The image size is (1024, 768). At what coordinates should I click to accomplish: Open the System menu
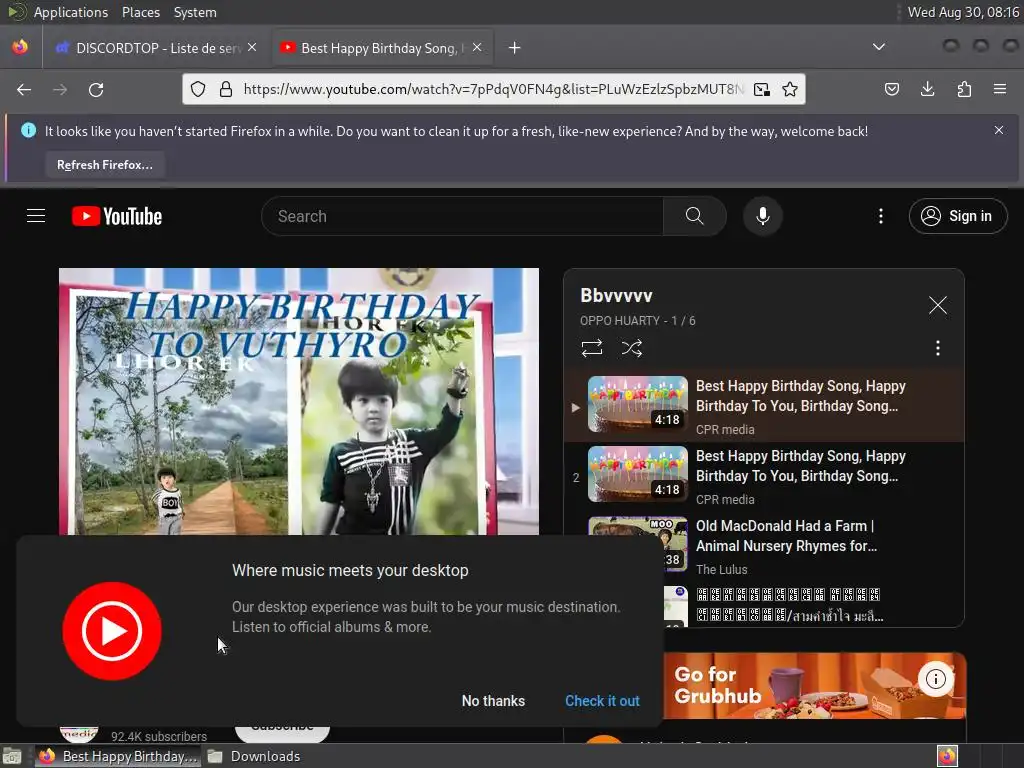195,12
